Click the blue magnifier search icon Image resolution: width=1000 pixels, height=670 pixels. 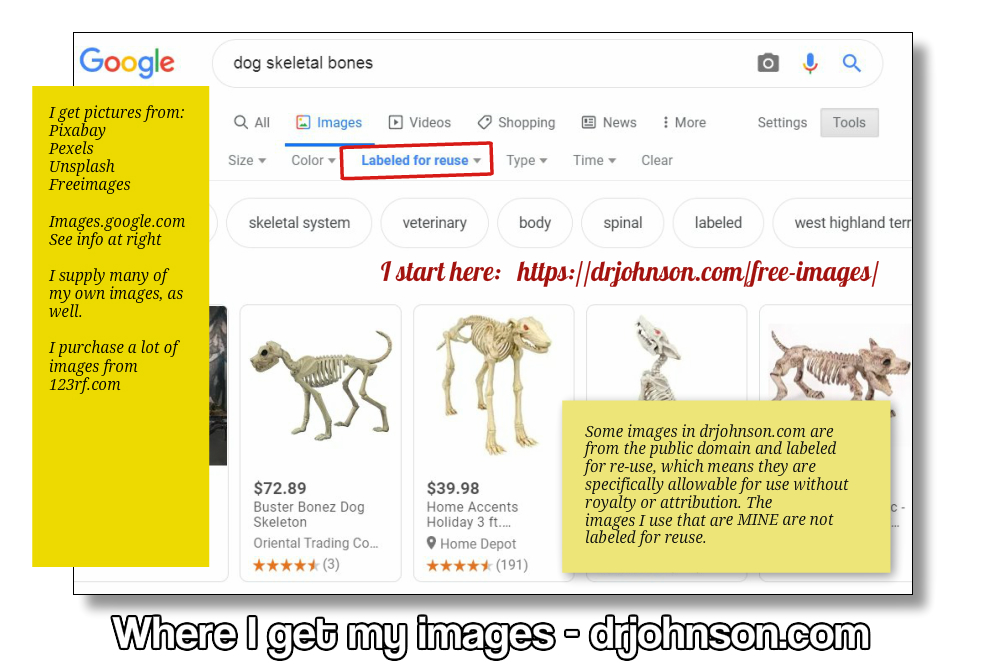click(x=851, y=63)
